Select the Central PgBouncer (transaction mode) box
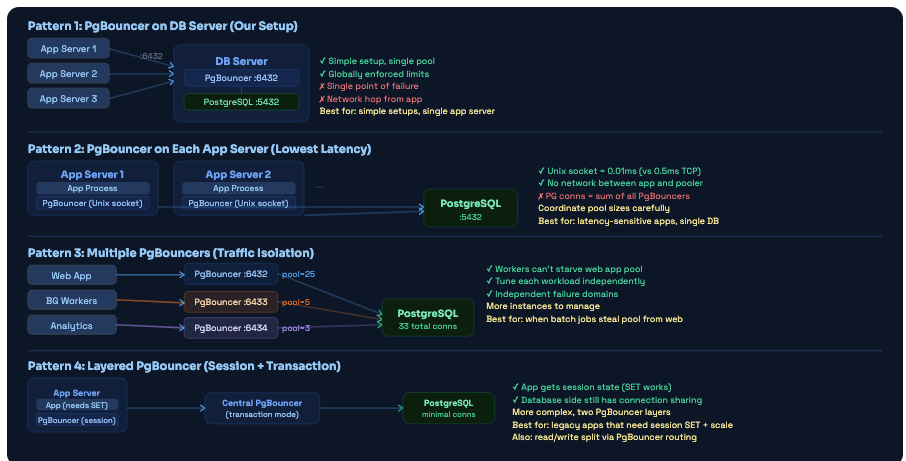 pos(256,407)
